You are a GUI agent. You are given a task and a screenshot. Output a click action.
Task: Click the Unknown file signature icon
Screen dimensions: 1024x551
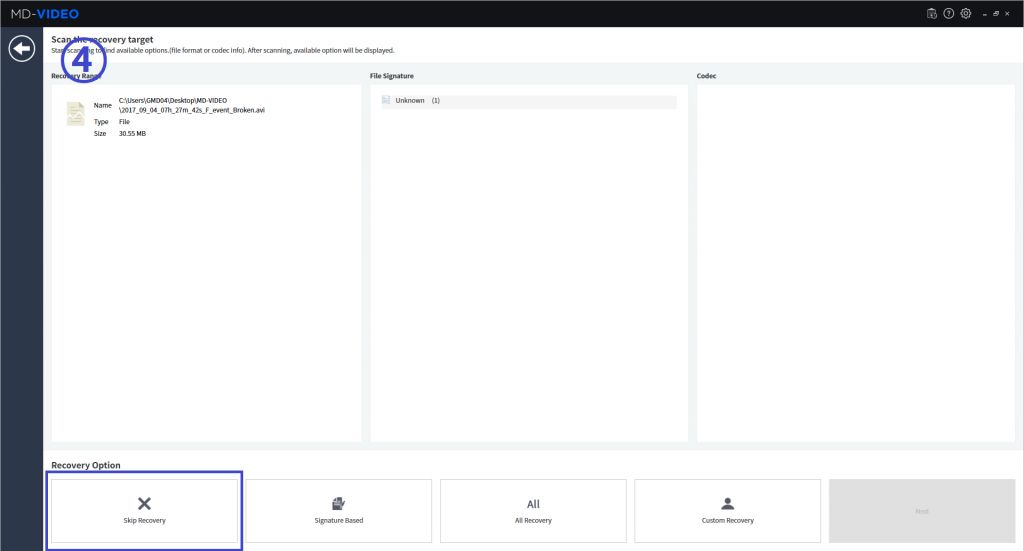386,100
